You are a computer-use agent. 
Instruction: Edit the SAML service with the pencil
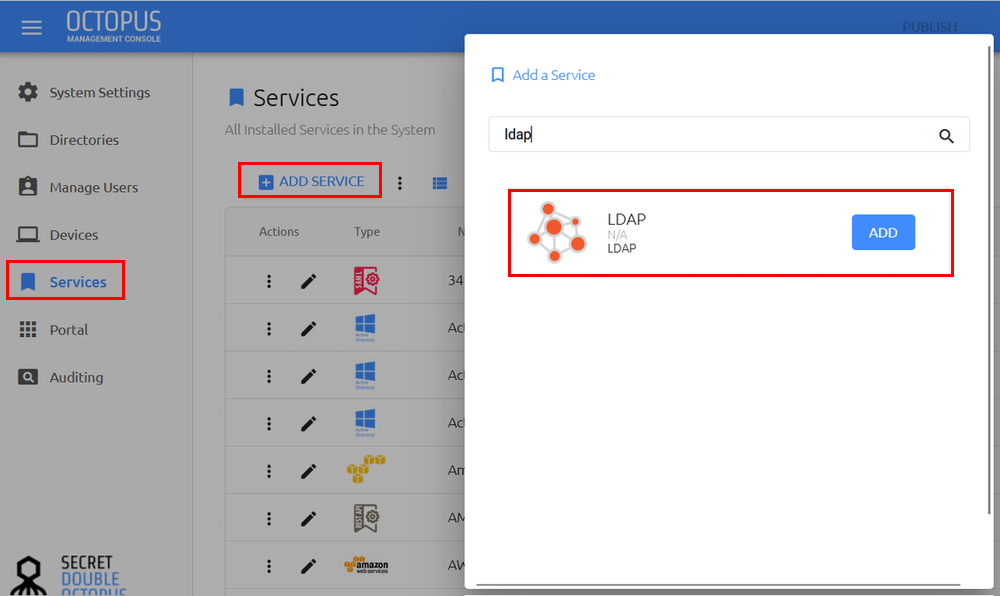(x=309, y=281)
